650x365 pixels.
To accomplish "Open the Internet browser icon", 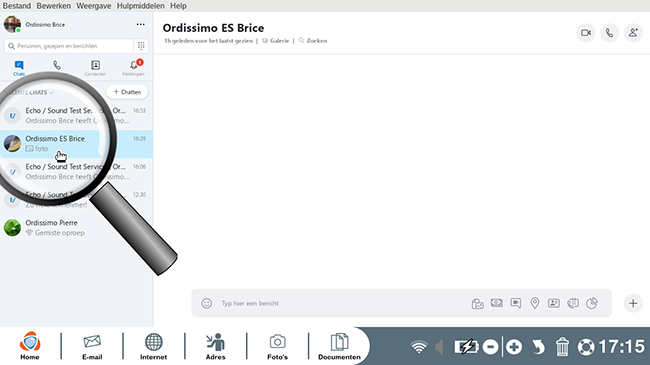I will [x=153, y=346].
